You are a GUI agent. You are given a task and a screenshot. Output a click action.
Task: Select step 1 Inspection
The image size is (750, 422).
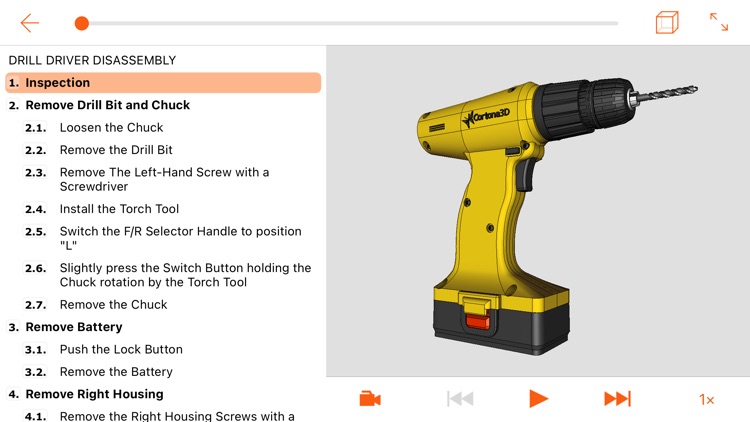click(x=163, y=83)
